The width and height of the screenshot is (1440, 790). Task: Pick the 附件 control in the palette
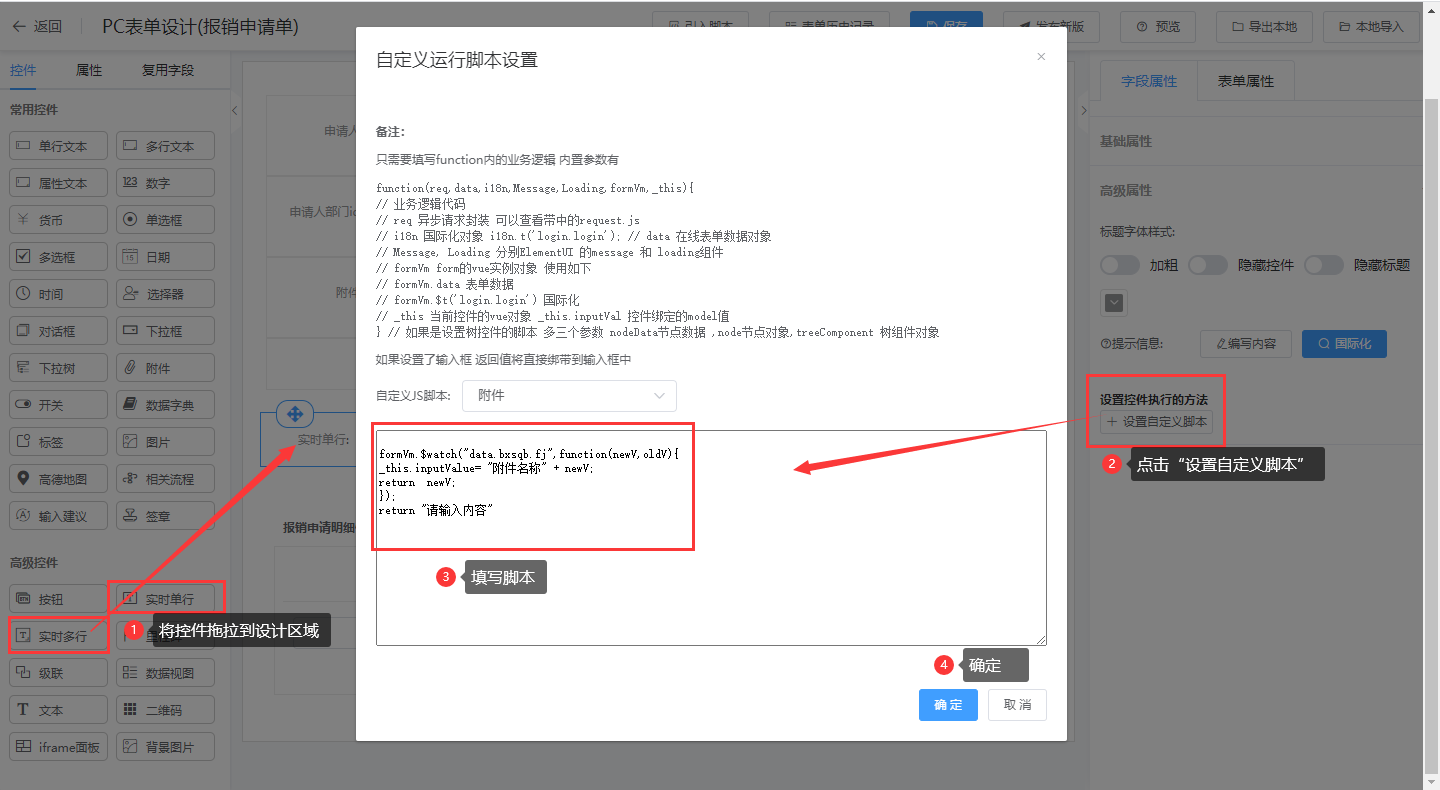pyautogui.click(x=165, y=368)
